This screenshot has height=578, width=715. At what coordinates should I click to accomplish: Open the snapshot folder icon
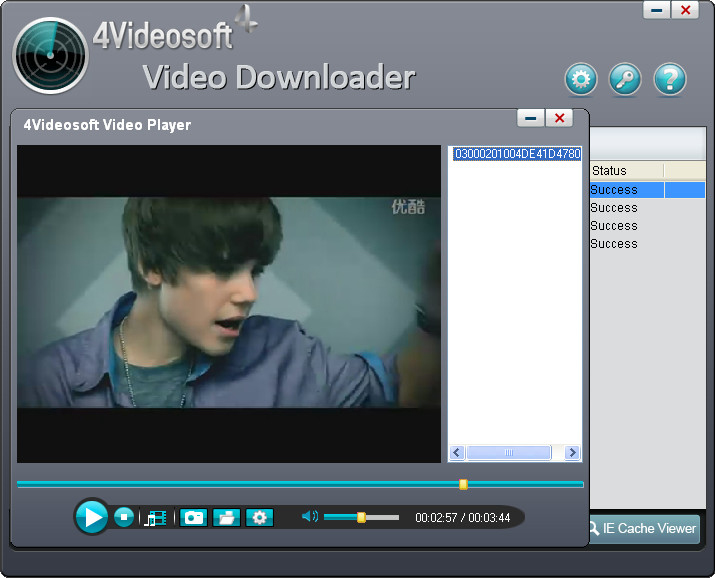pos(227,517)
